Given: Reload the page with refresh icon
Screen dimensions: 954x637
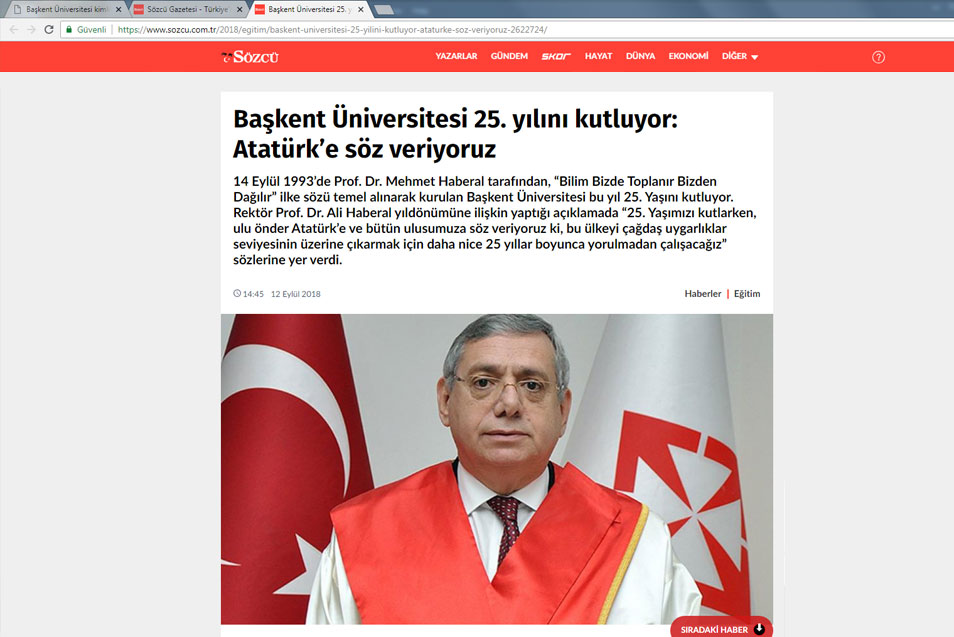Looking at the screenshot, I should [50, 30].
